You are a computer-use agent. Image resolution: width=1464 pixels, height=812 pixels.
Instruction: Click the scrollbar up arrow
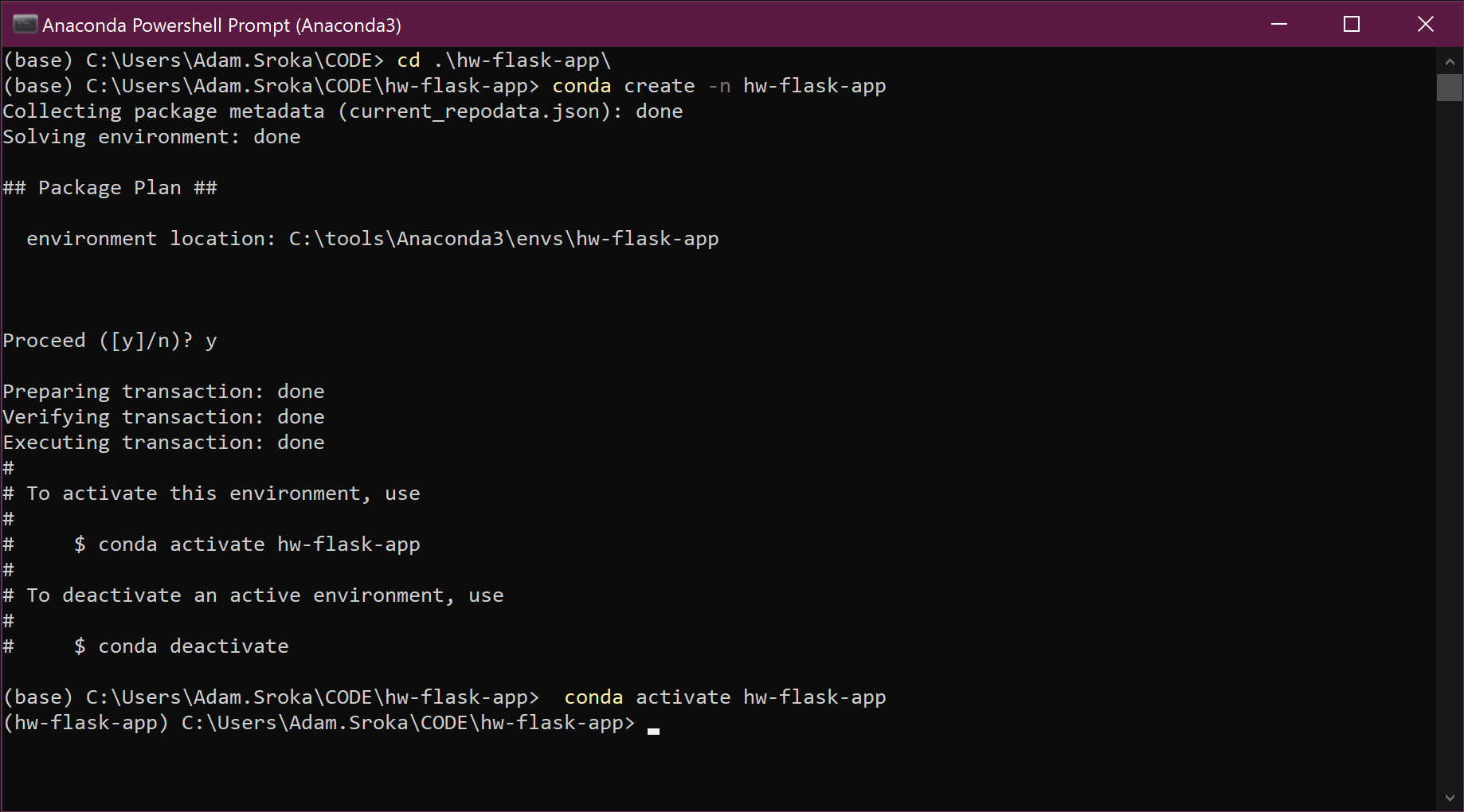(x=1450, y=61)
